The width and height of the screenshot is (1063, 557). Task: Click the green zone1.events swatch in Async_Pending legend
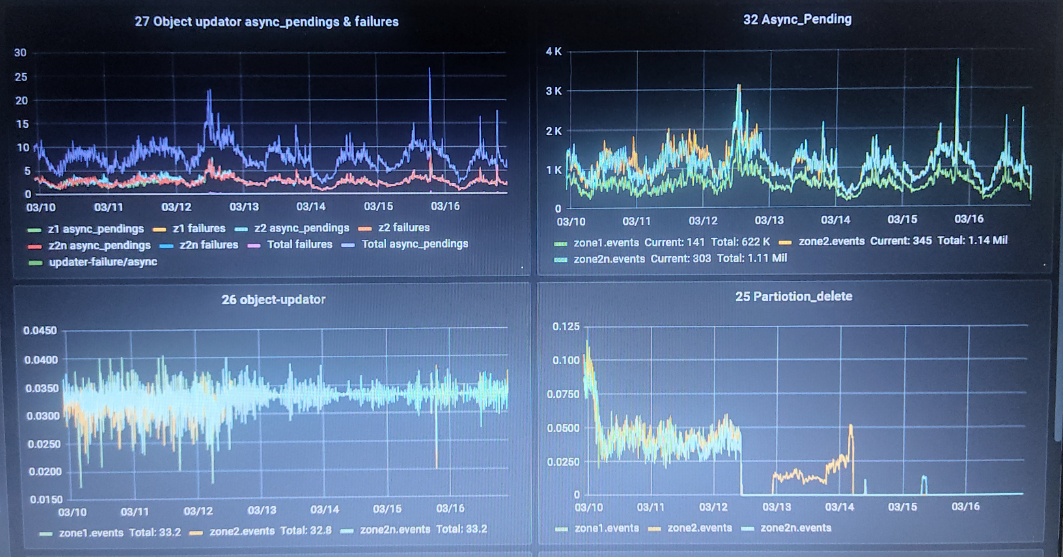[x=561, y=243]
